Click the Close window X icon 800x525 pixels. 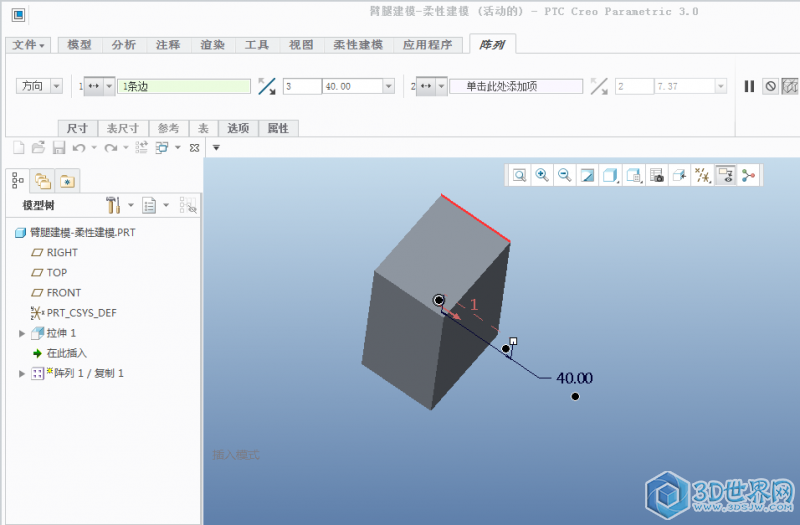click(194, 148)
